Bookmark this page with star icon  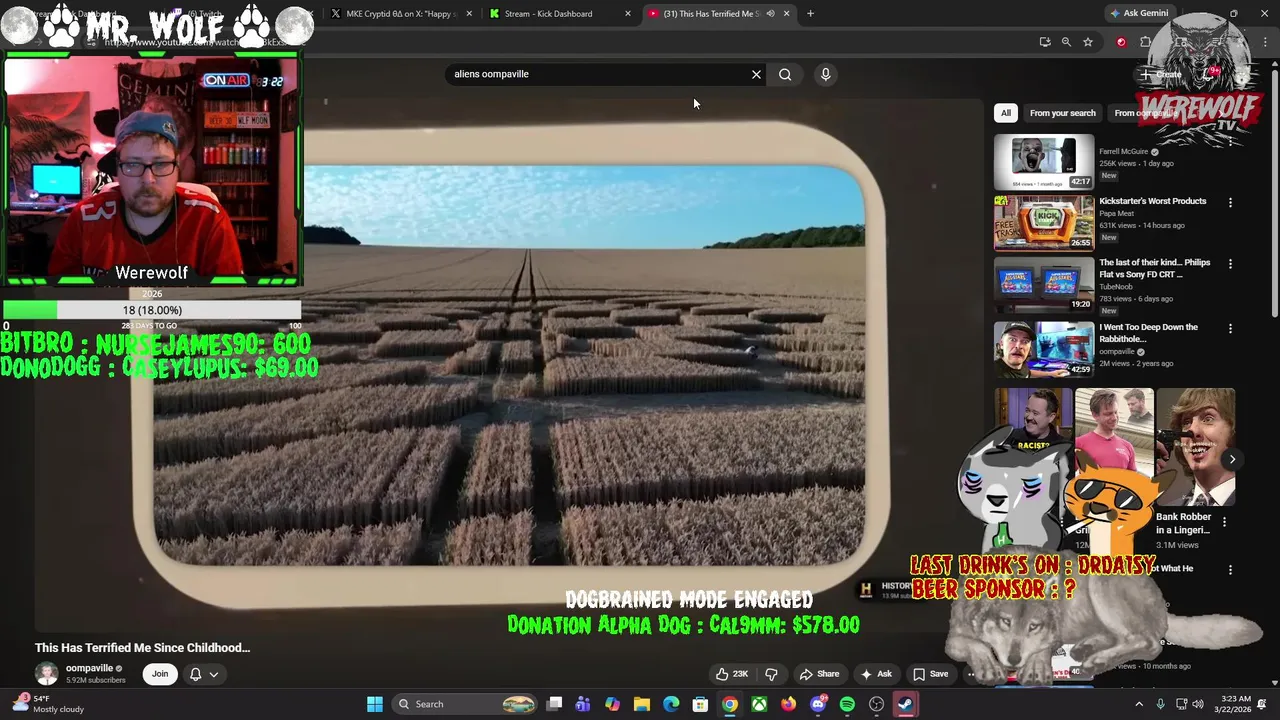tap(1088, 42)
